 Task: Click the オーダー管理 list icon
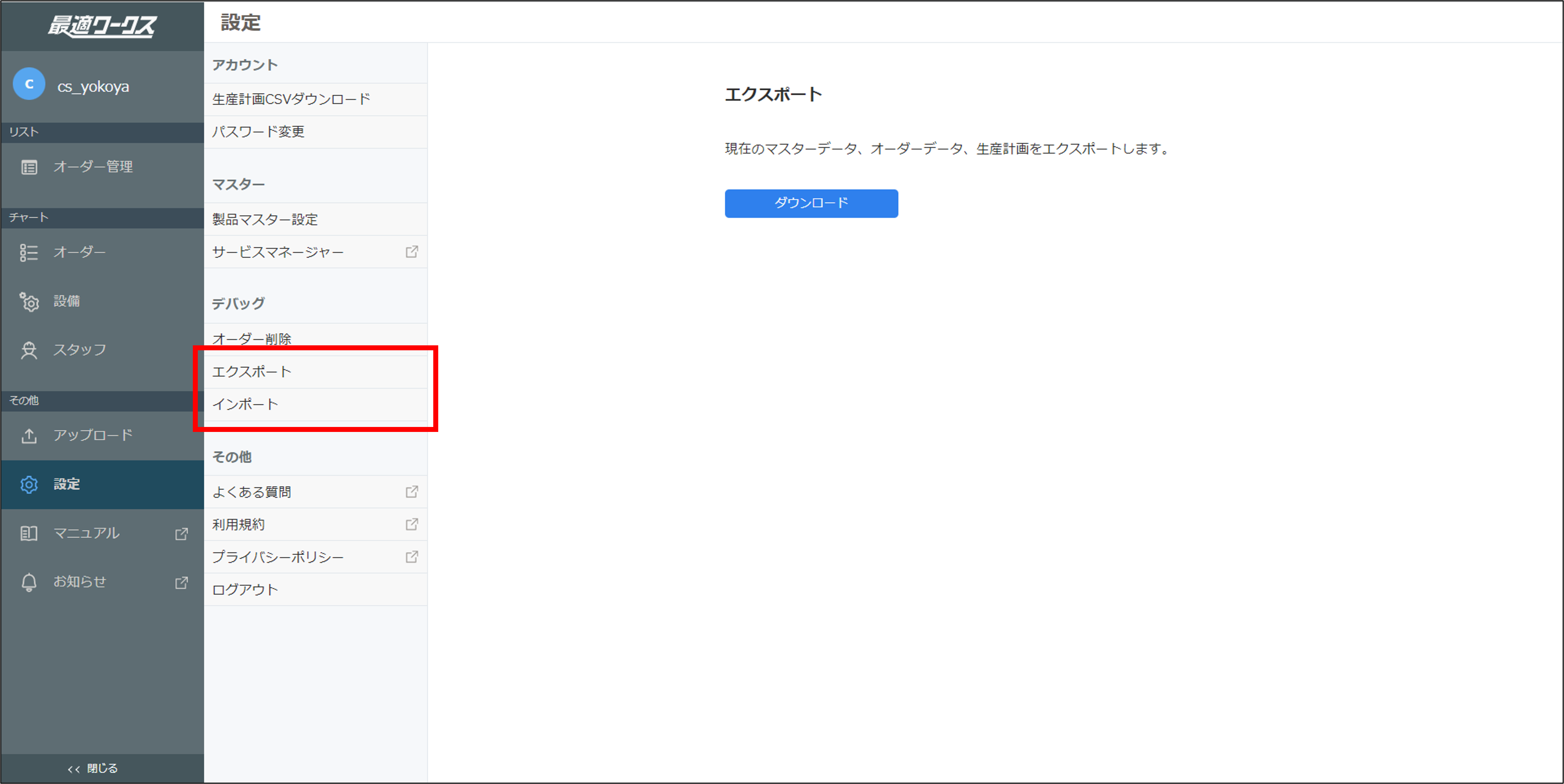coord(29,167)
